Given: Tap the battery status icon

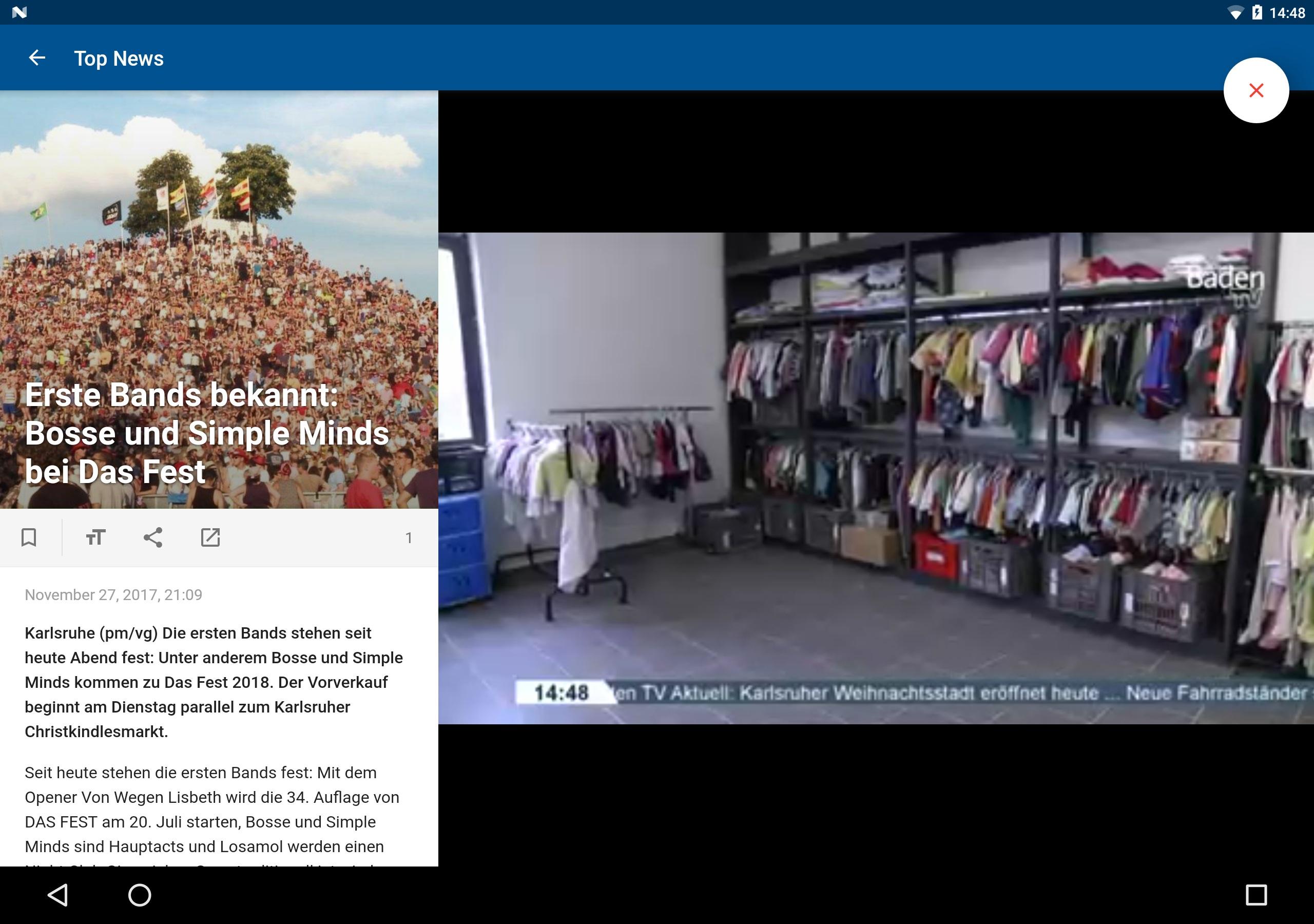Looking at the screenshot, I should [x=1257, y=13].
